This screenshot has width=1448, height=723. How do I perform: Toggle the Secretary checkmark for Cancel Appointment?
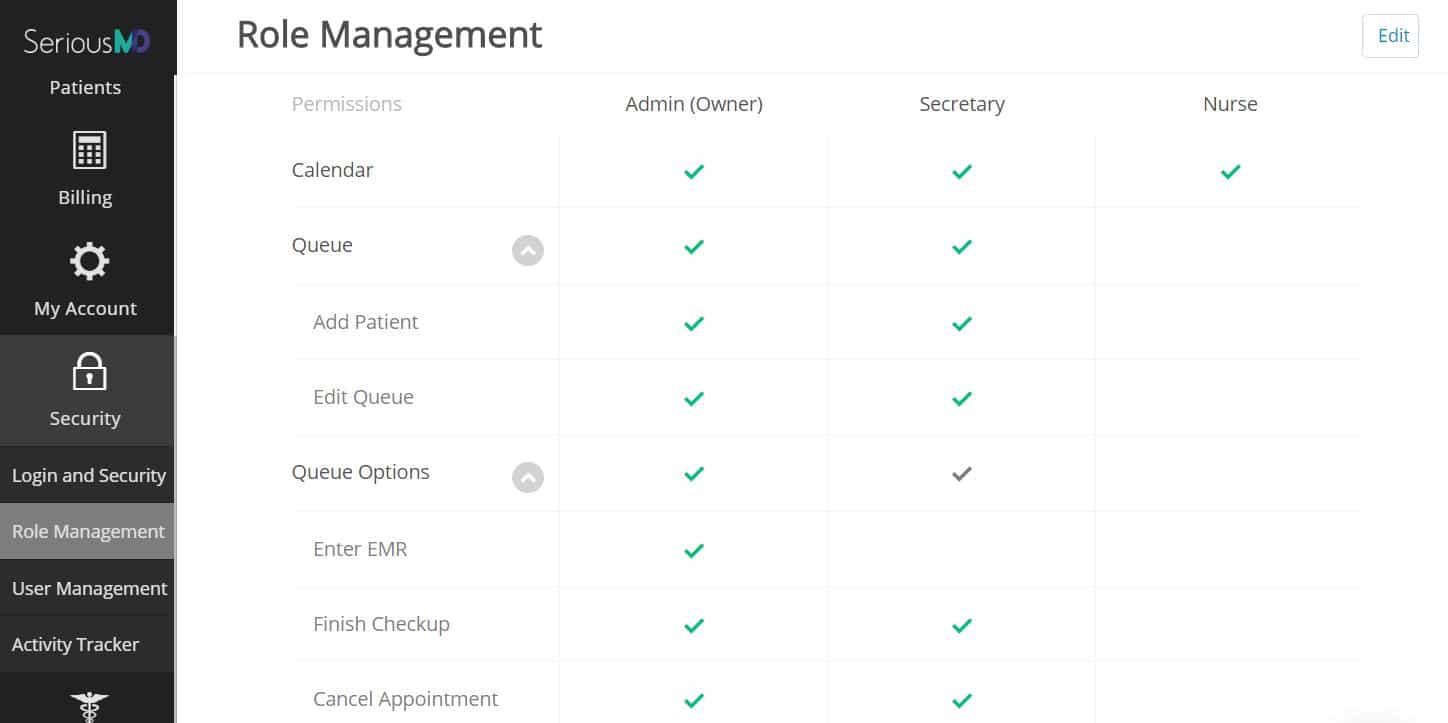(962, 700)
